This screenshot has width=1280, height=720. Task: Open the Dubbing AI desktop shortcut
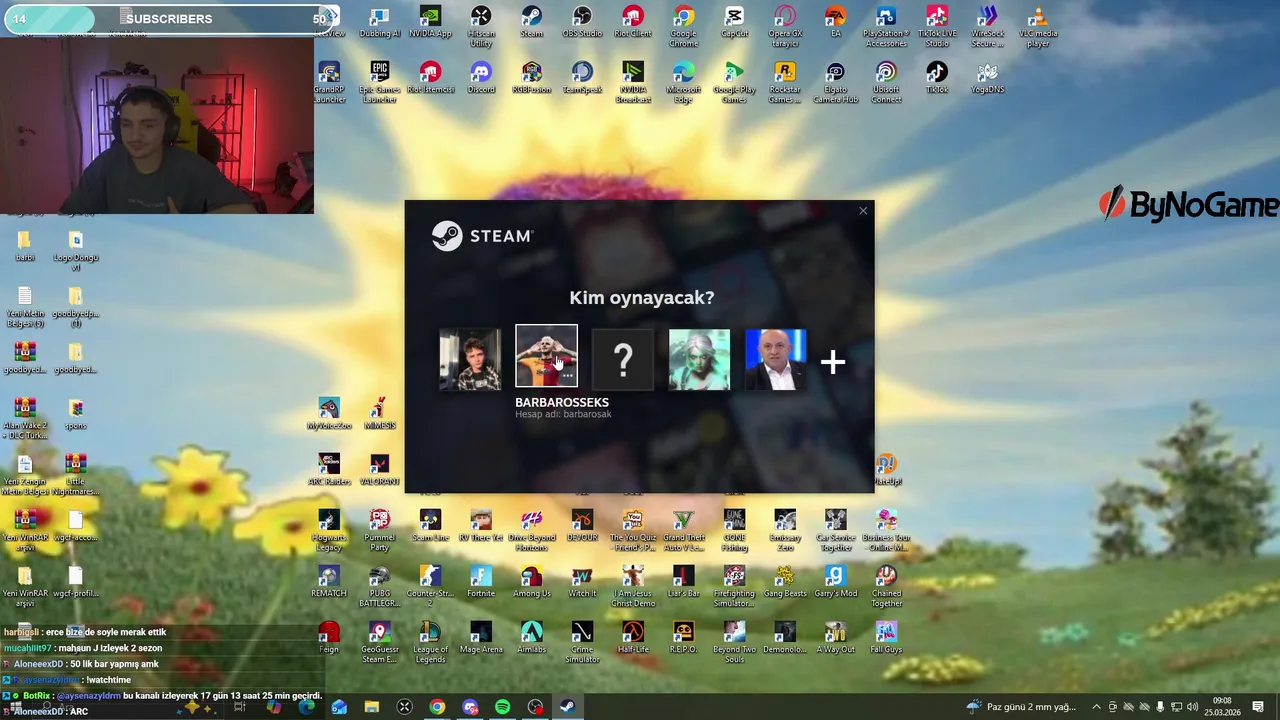pyautogui.click(x=379, y=23)
